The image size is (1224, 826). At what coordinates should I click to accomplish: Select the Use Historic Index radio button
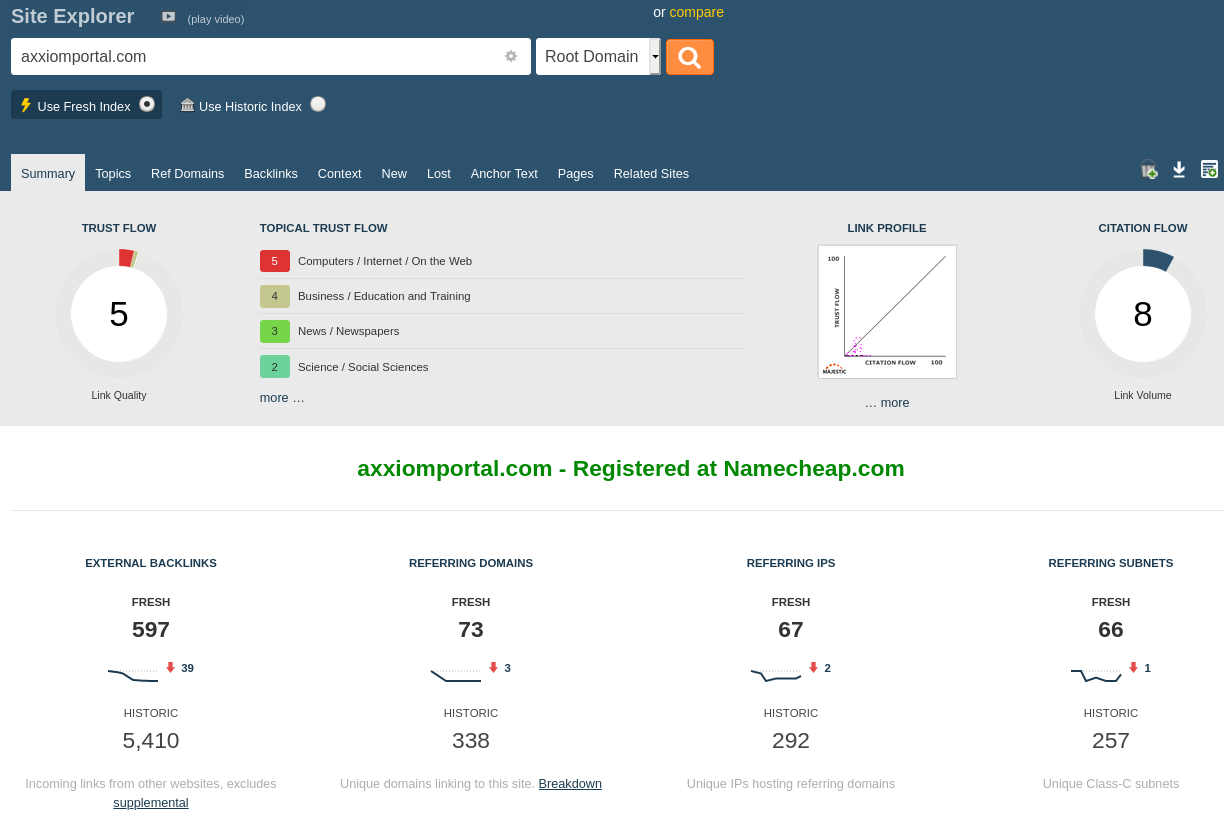click(x=318, y=104)
